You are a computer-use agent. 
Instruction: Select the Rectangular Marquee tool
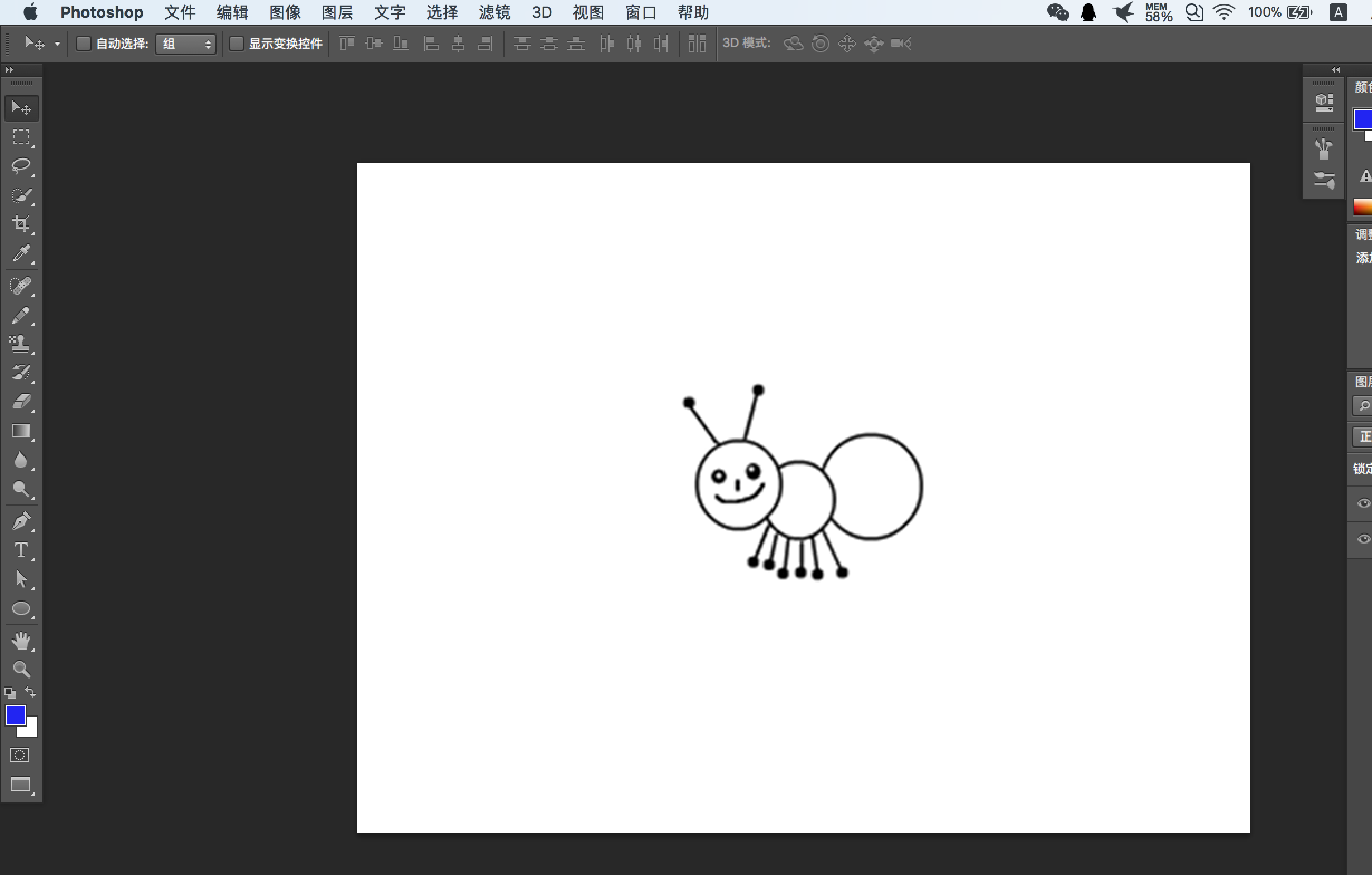[x=22, y=137]
